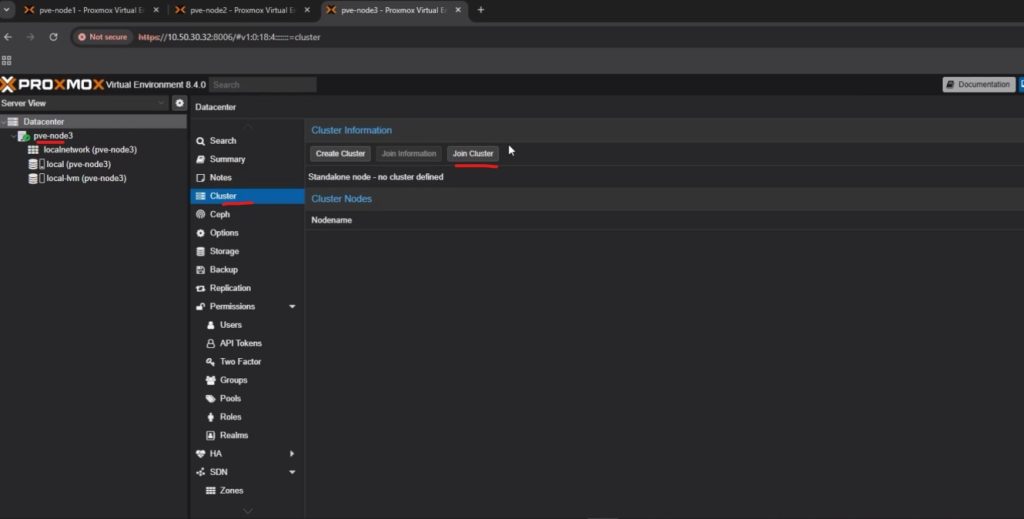This screenshot has width=1024, height=519.
Task: Open the Documentation button
Action: [x=978, y=84]
